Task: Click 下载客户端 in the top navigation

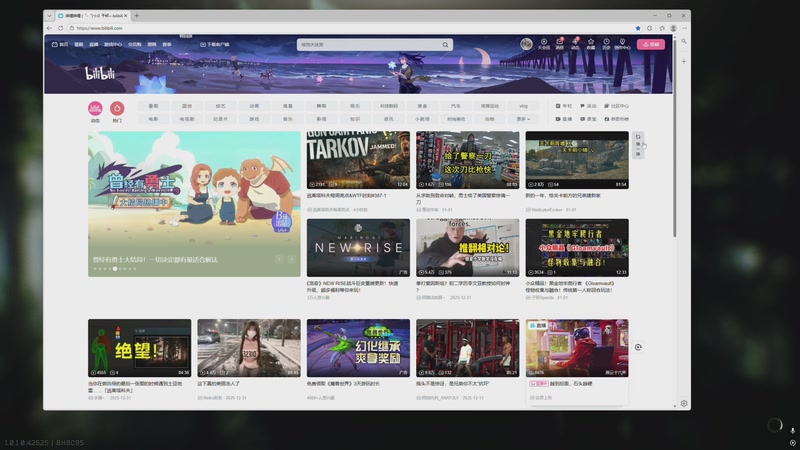Action: tap(215, 44)
